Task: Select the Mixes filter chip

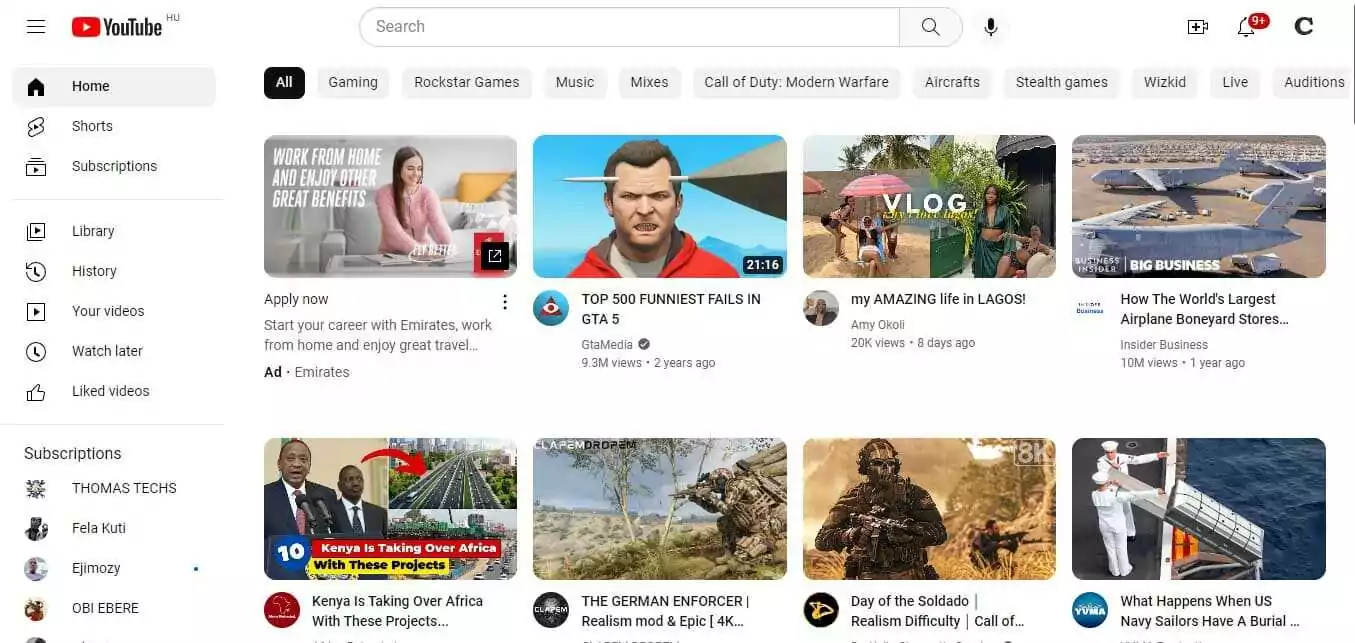Action: tap(649, 83)
